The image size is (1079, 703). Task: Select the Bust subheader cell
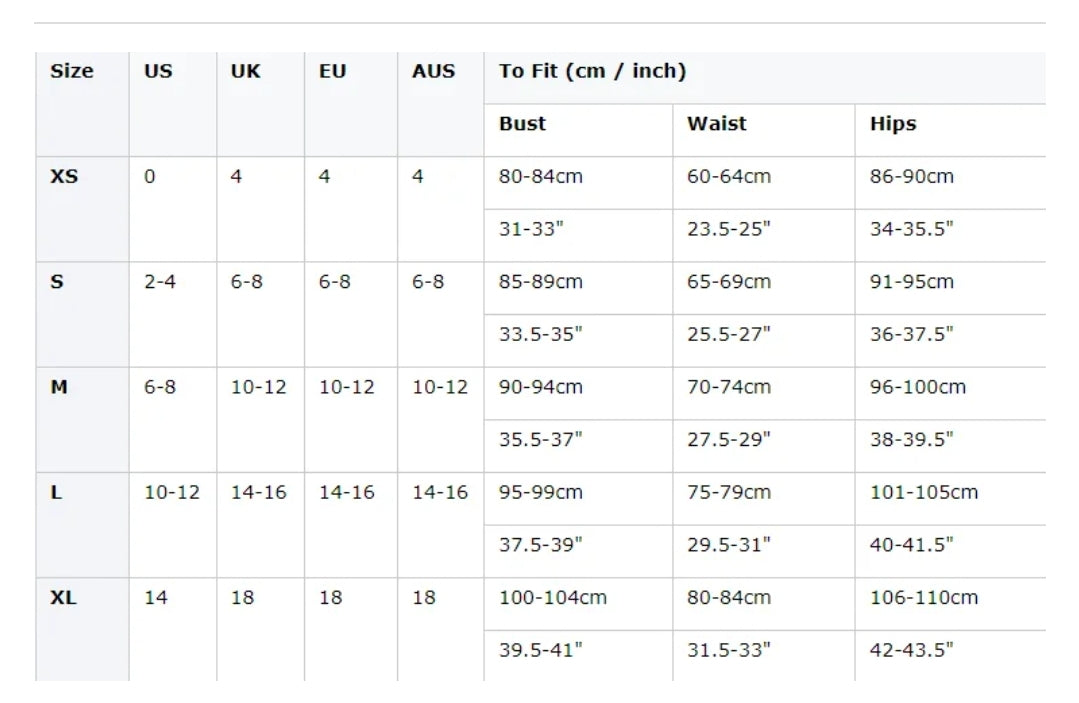click(x=523, y=124)
